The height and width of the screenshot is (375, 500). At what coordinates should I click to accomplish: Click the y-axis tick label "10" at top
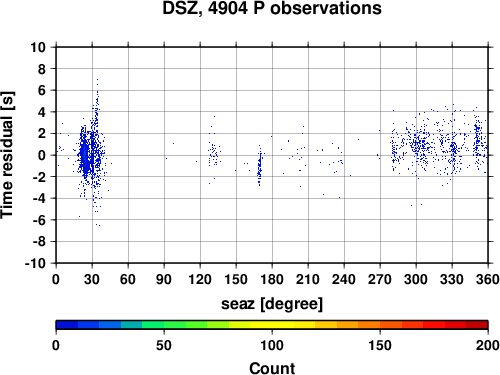[x=38, y=47]
